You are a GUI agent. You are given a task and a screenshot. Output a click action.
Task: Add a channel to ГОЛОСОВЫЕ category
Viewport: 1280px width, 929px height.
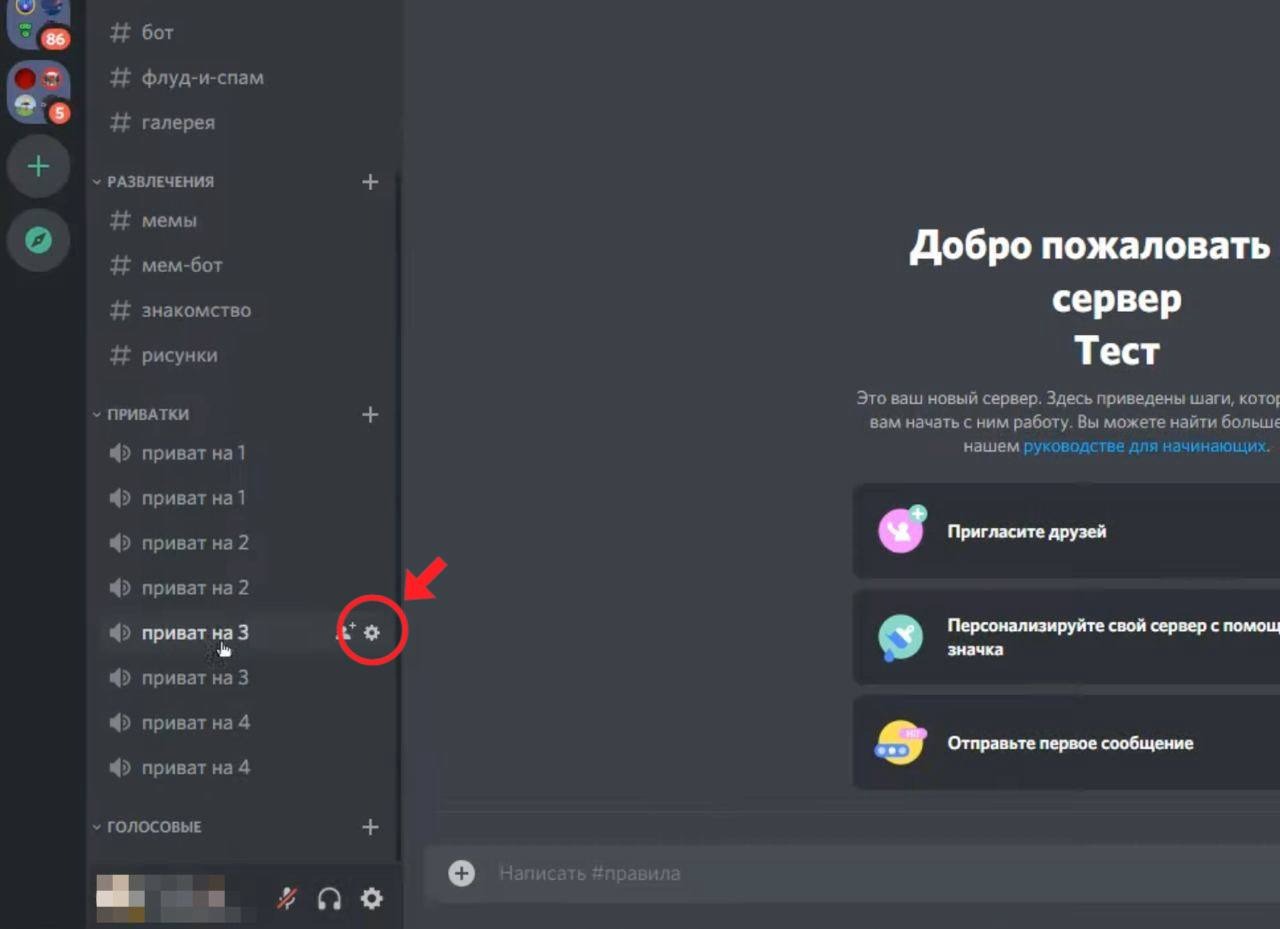click(x=369, y=827)
